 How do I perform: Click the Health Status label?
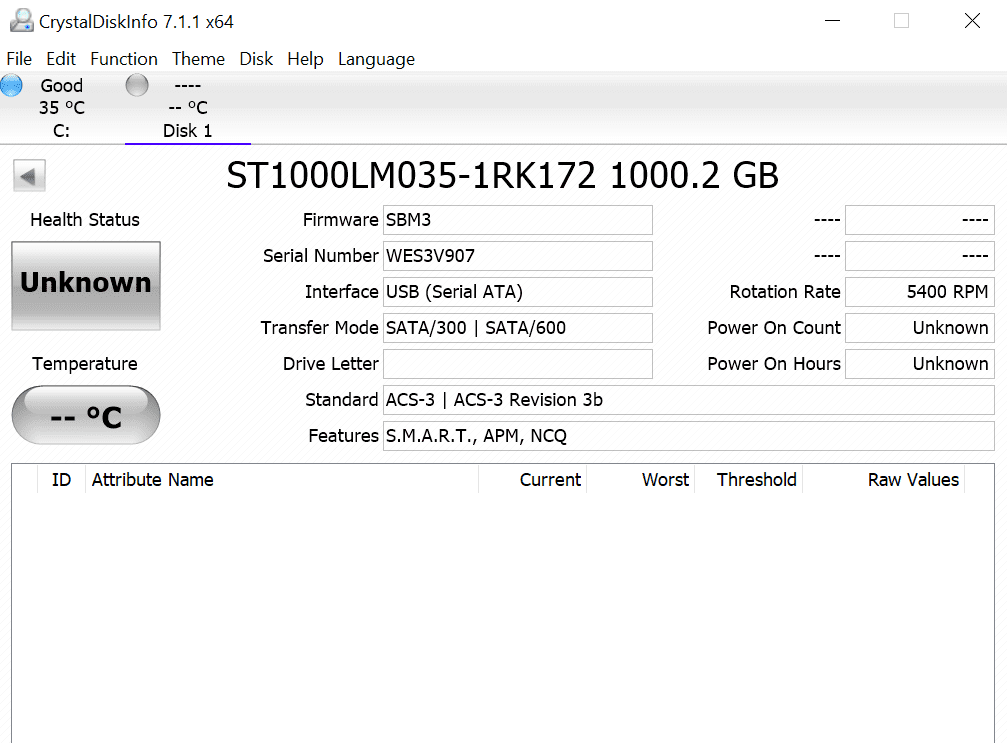point(85,220)
